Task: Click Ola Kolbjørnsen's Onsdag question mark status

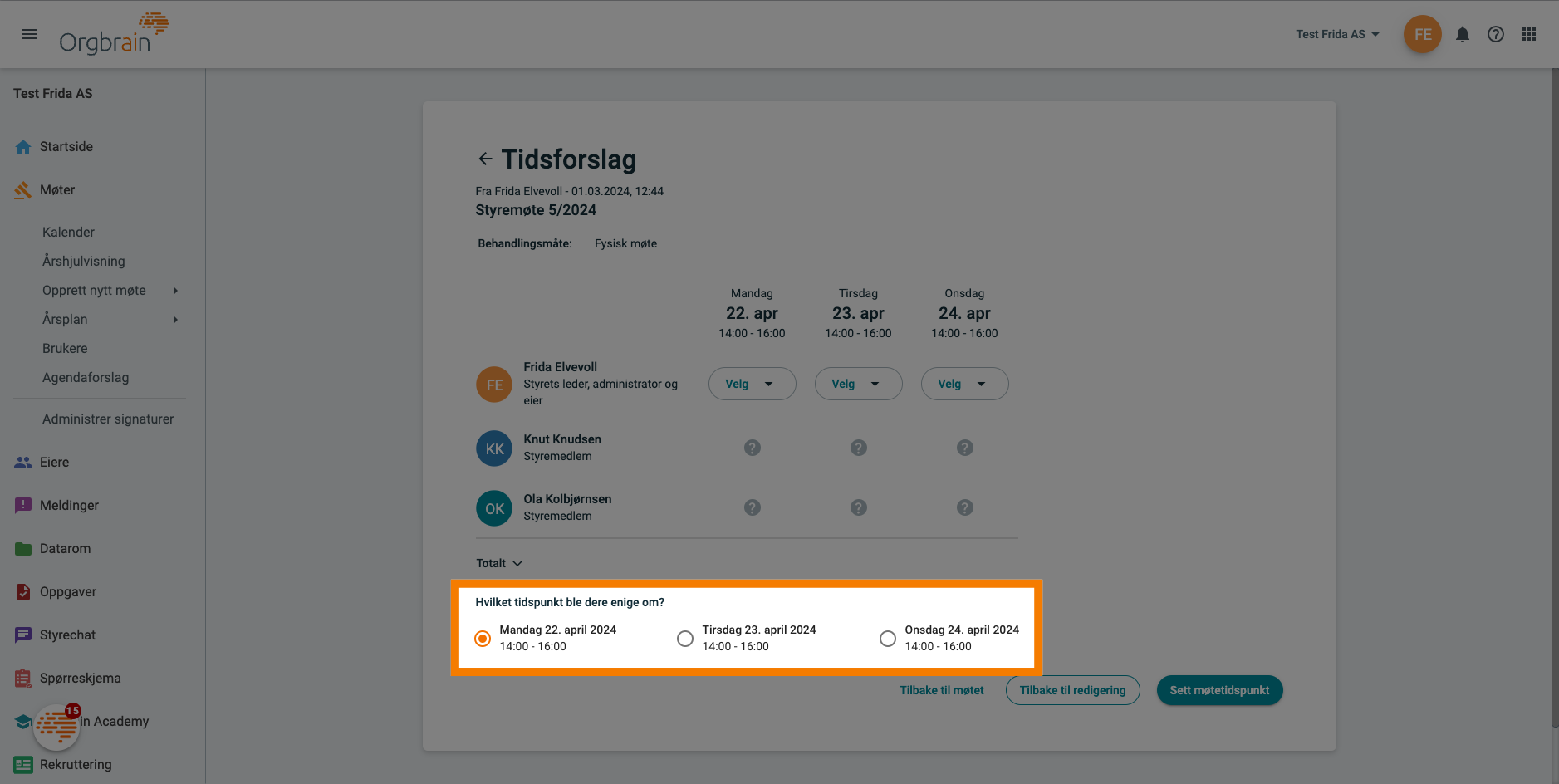Action: (965, 507)
